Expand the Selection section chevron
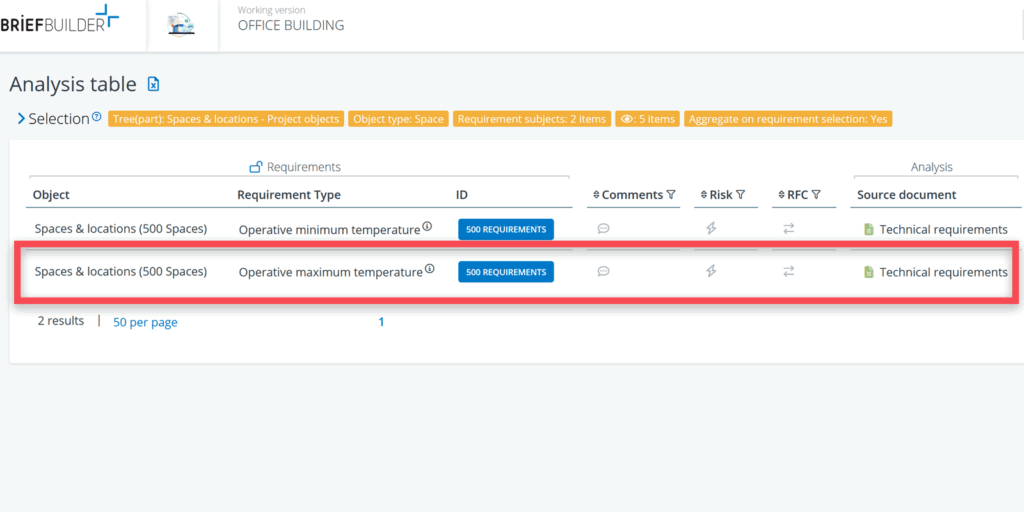This screenshot has width=1024, height=512. [x=20, y=119]
